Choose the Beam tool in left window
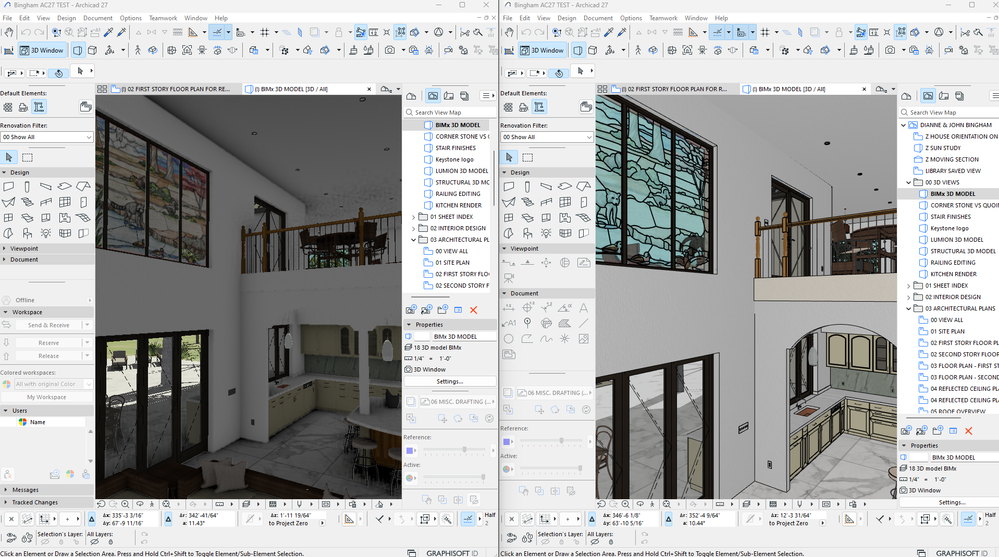The height and width of the screenshot is (557, 999). coord(45,186)
